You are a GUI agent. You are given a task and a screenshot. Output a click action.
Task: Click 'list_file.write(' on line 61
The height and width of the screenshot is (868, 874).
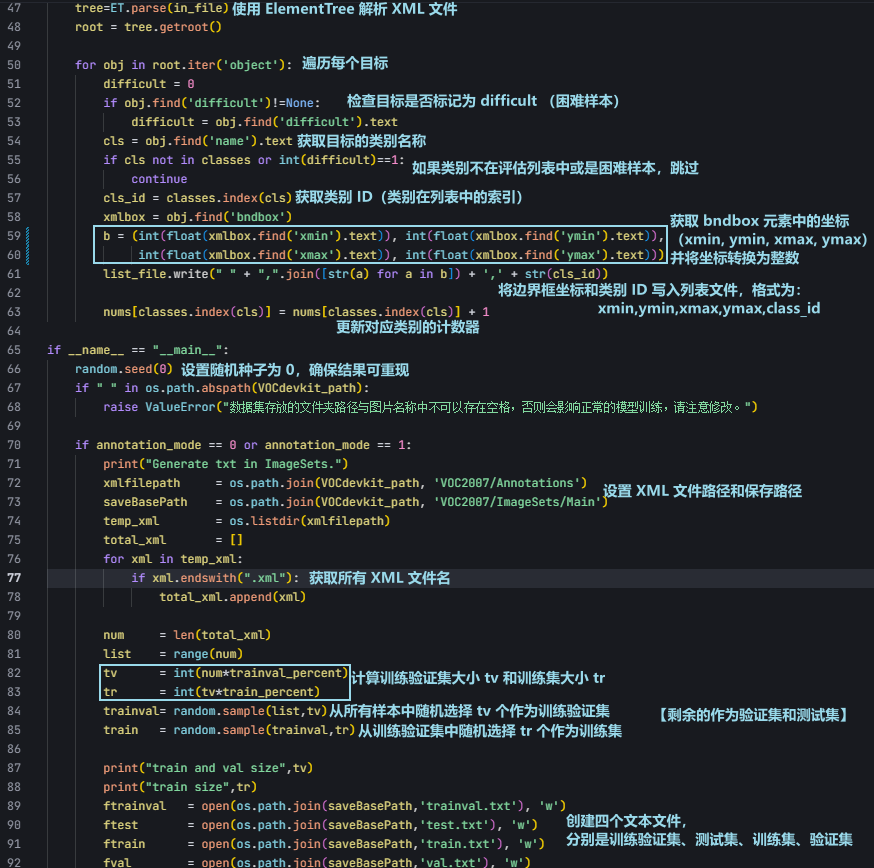point(159,274)
